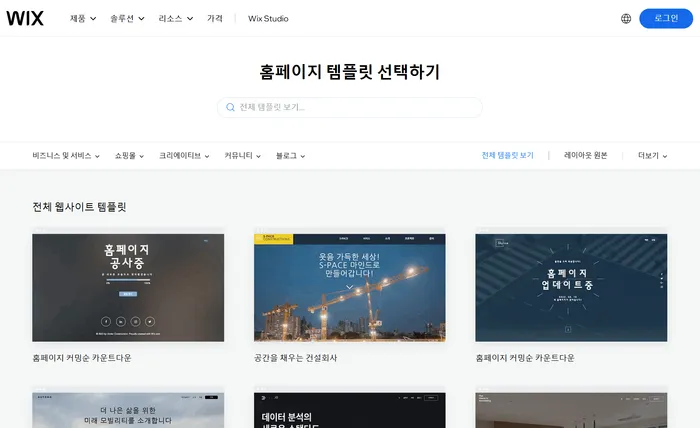
Task: Click the search magnifier icon
Action: pos(231,107)
